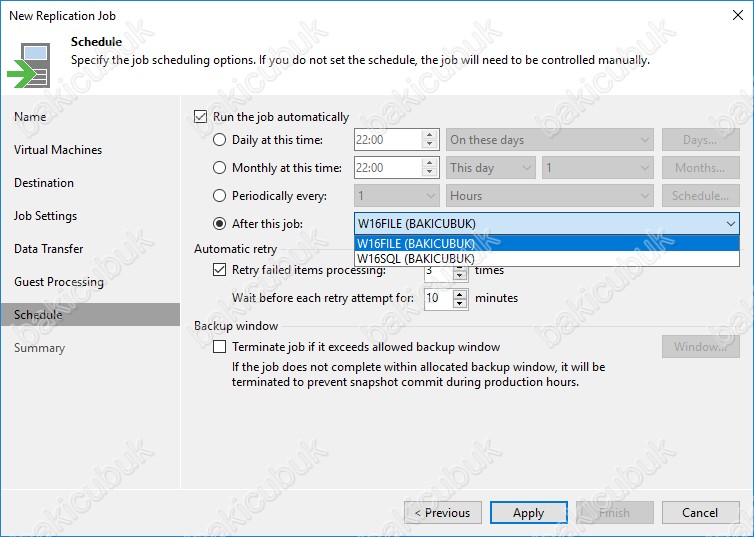This screenshot has height=537, width=754.
Task: Select Daily at this time radio button
Action: [219, 140]
